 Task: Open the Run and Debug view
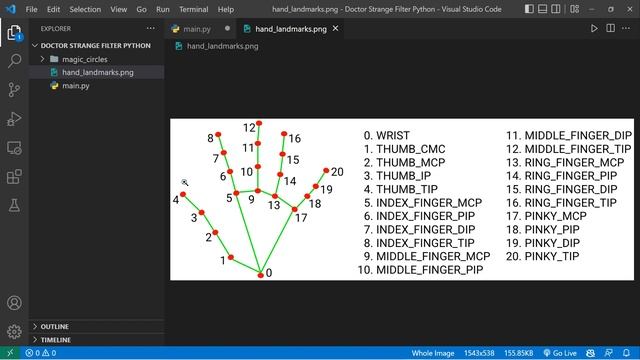click(x=14, y=119)
